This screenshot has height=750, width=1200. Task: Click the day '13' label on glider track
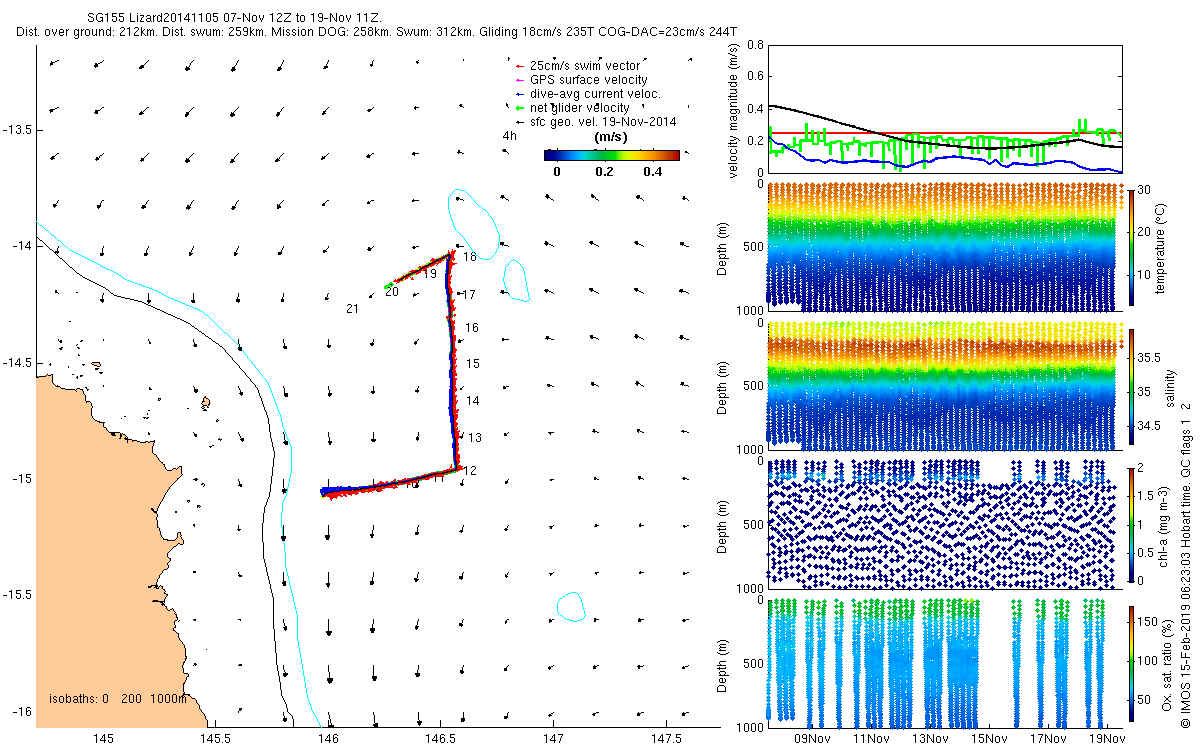pos(476,438)
